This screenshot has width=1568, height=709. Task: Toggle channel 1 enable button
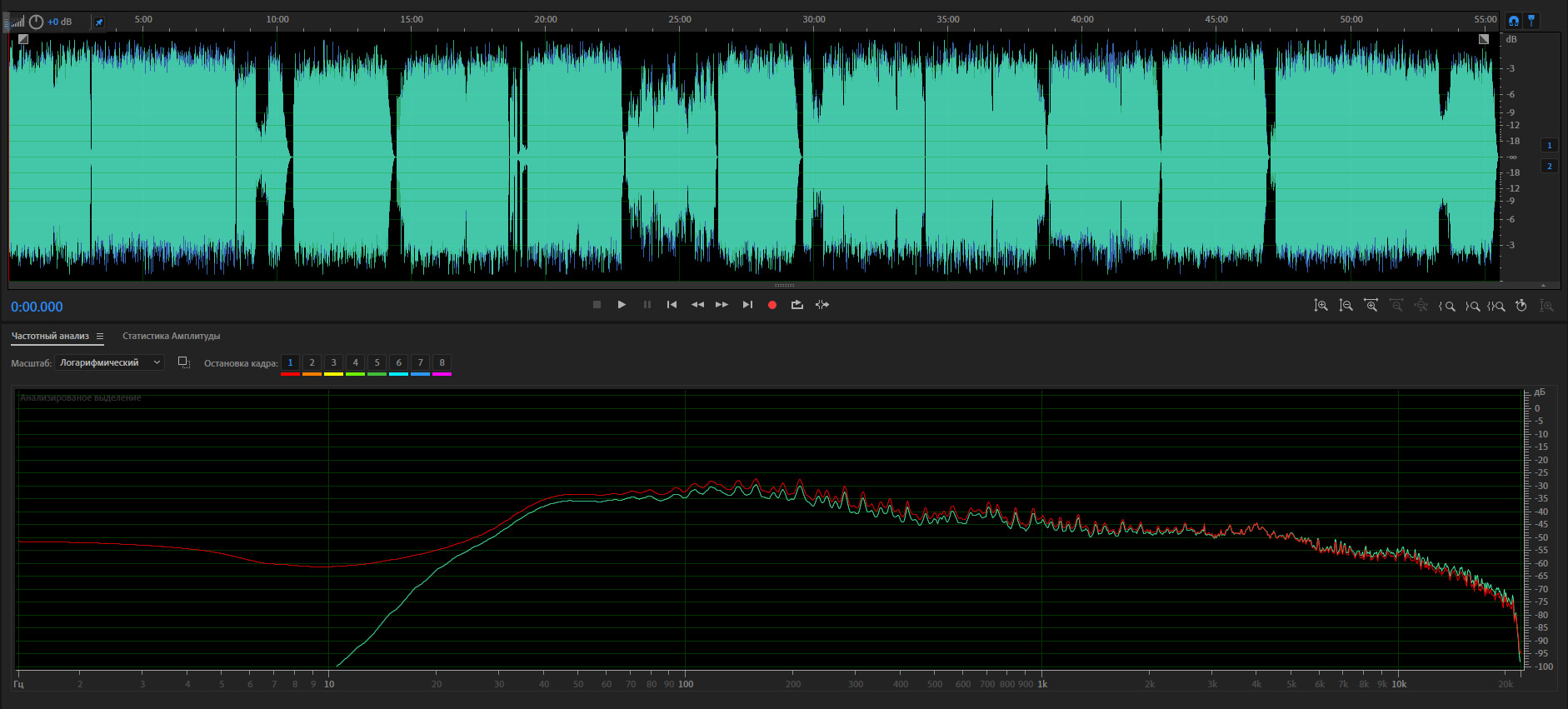[1550, 145]
